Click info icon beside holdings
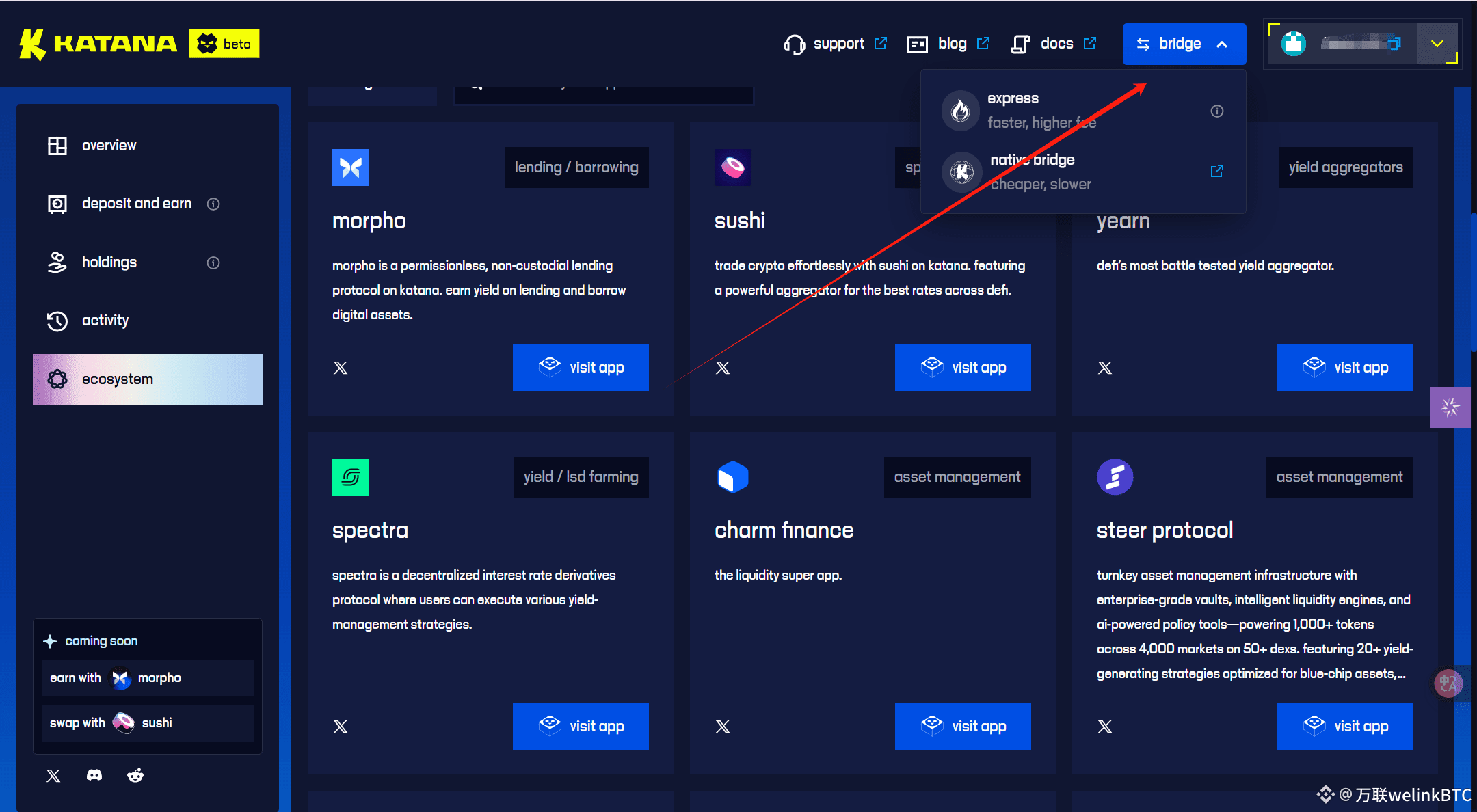 (213, 262)
